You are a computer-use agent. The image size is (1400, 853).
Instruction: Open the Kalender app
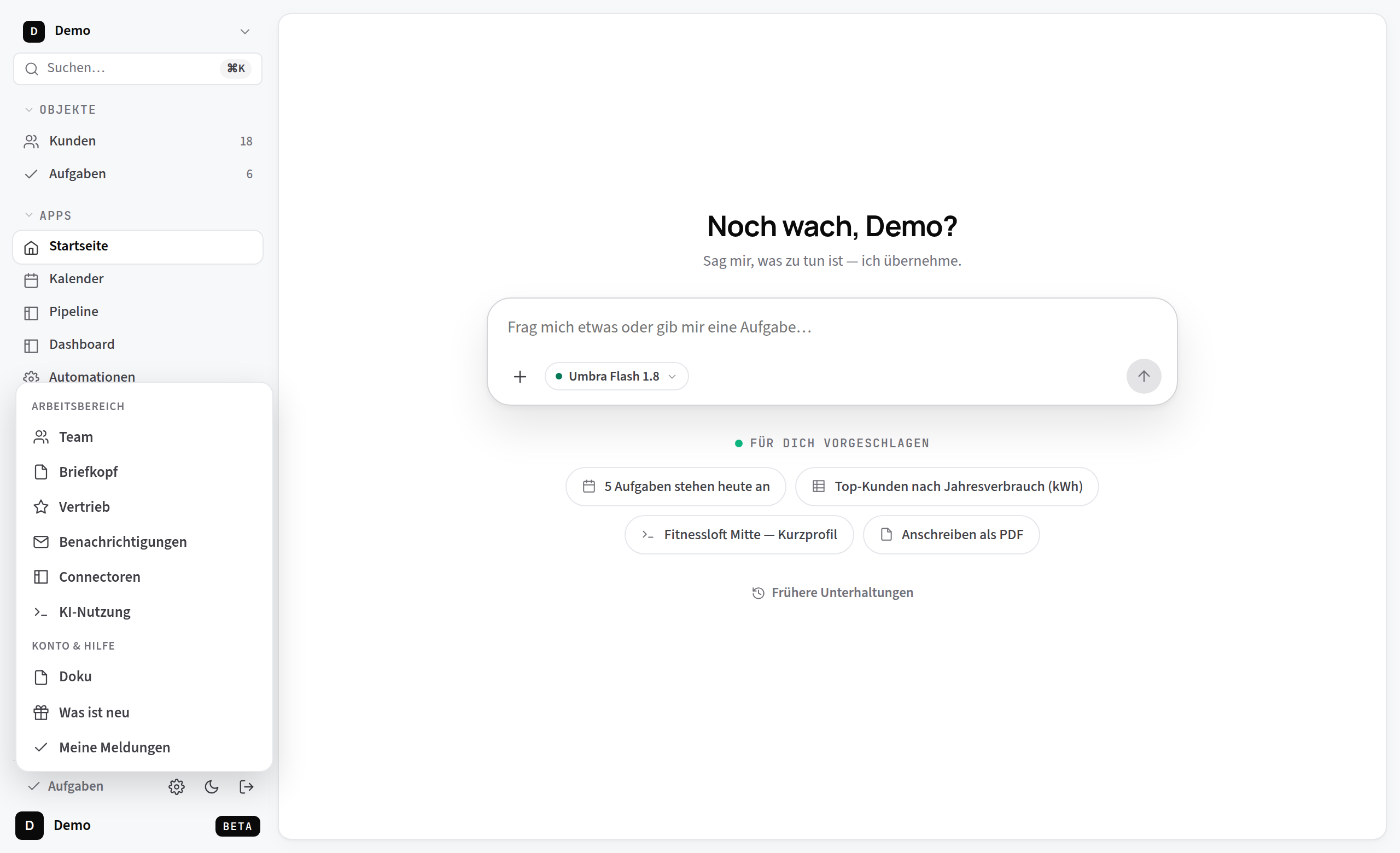click(138, 279)
